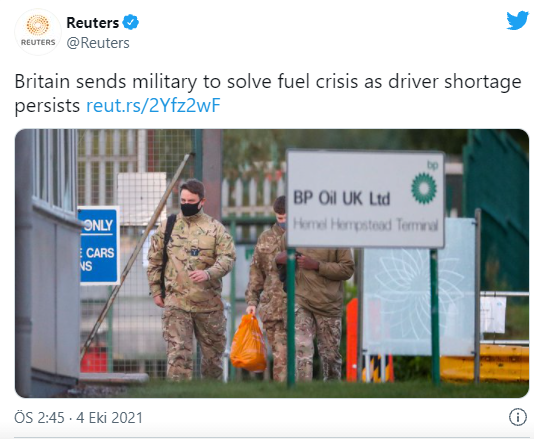Viewport: 534px width, 439px height.
Task: Open the Reuters display name
Action: pyautogui.click(x=93, y=23)
